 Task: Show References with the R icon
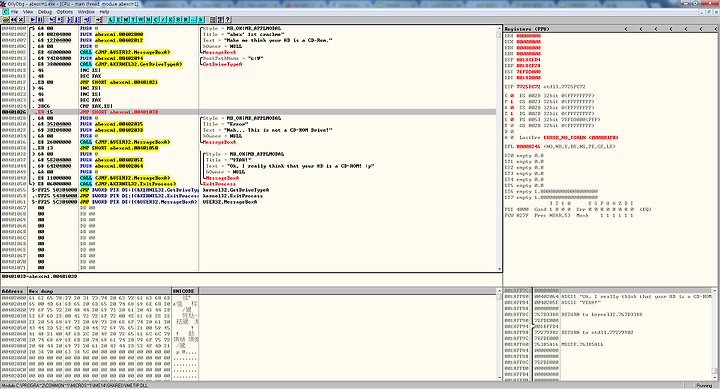(x=186, y=20)
